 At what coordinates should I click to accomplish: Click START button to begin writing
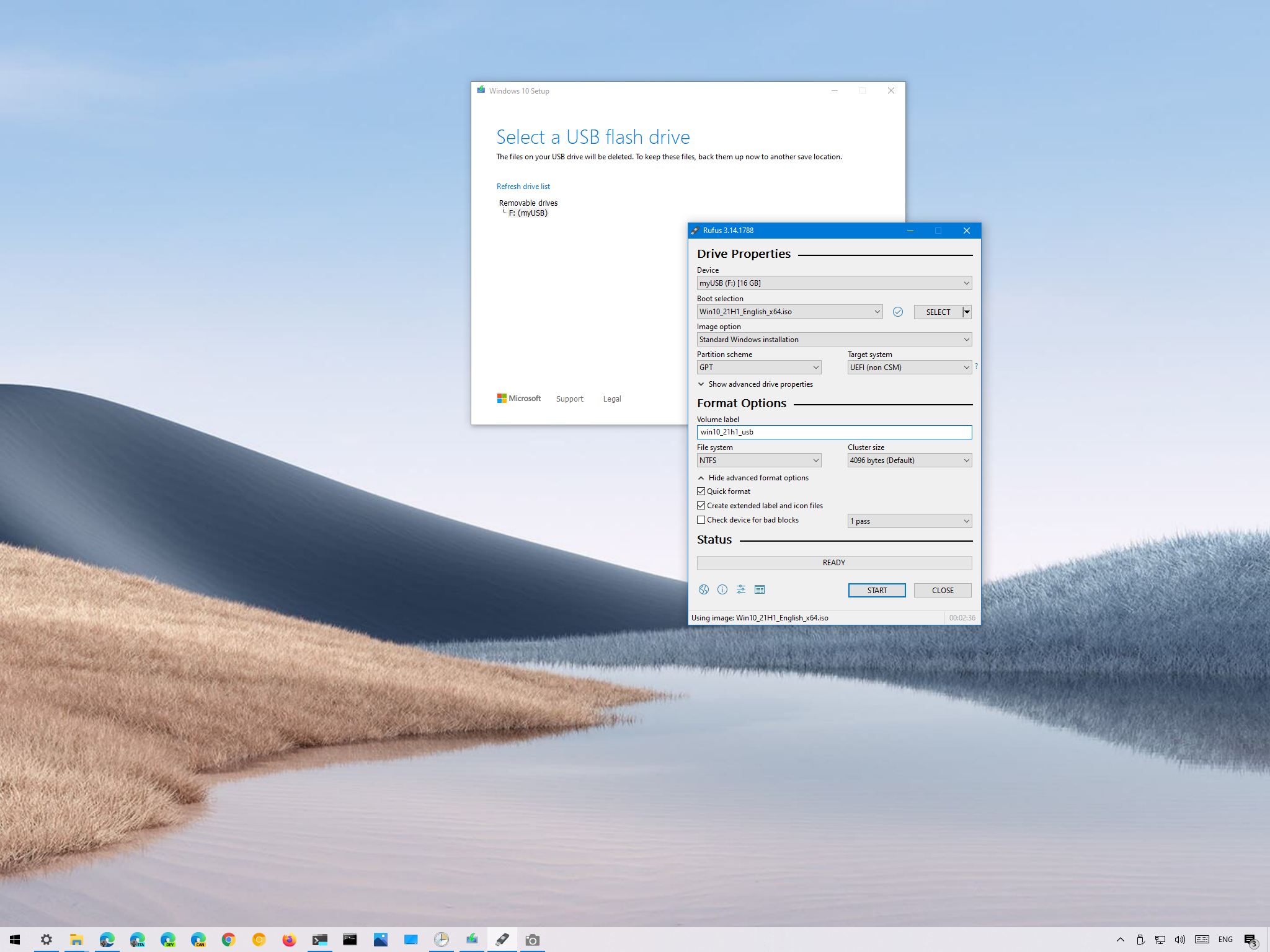[877, 590]
